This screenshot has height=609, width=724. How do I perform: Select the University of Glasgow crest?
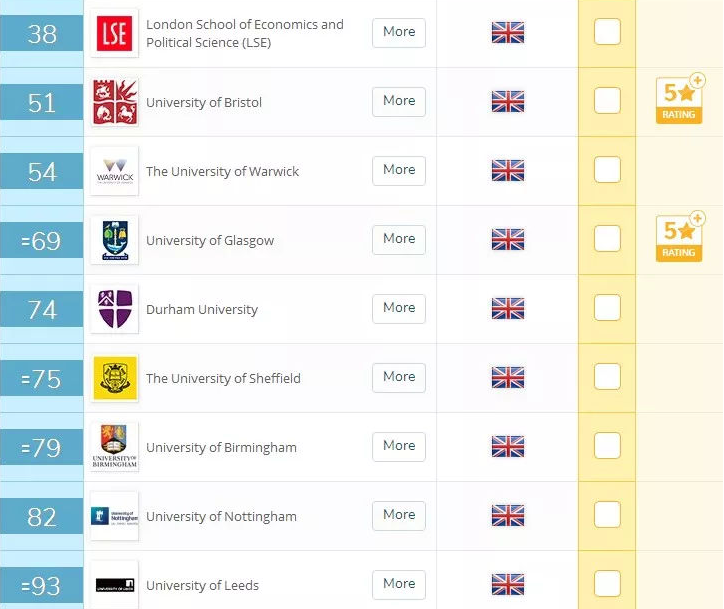115,240
